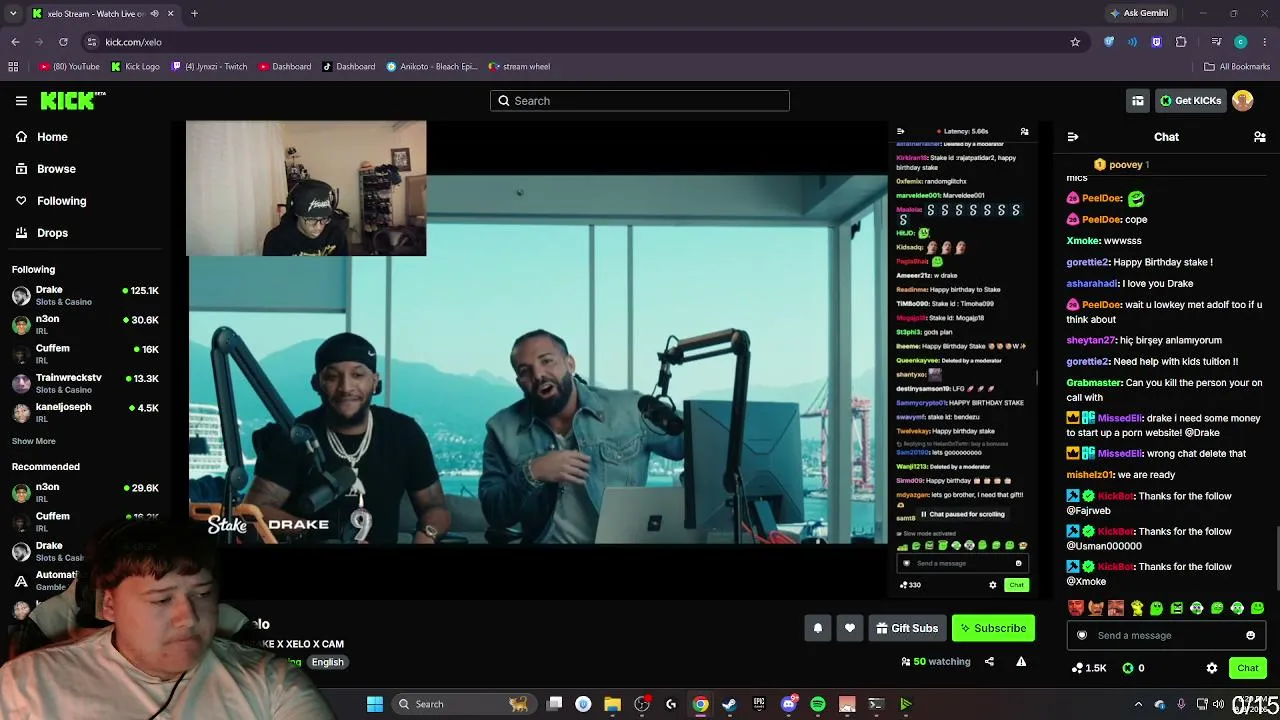The image size is (1280, 720).
Task: Mute the xelo Stream tab audio
Action: point(154,14)
